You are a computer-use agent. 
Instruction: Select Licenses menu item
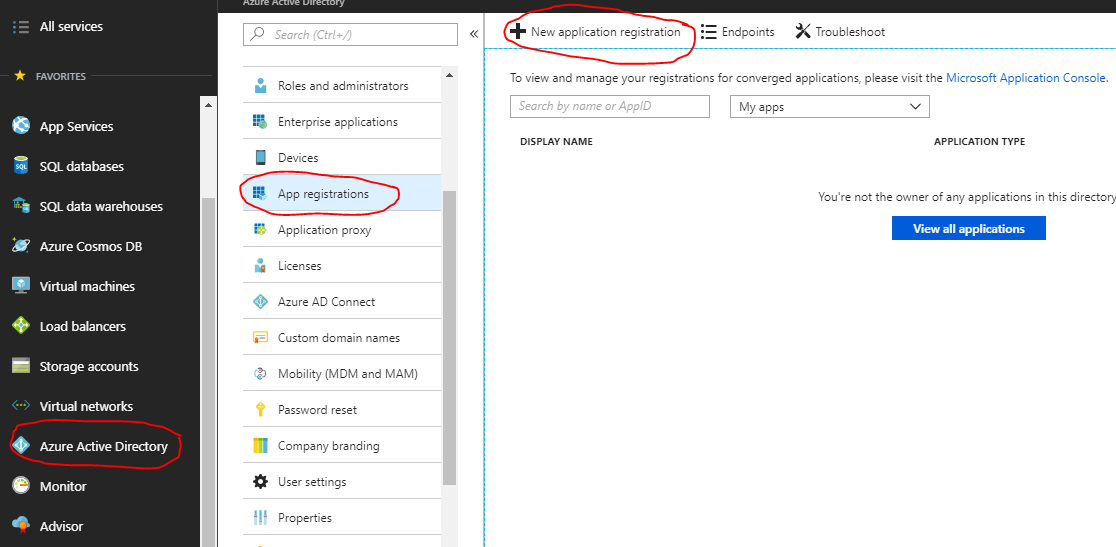click(342, 266)
